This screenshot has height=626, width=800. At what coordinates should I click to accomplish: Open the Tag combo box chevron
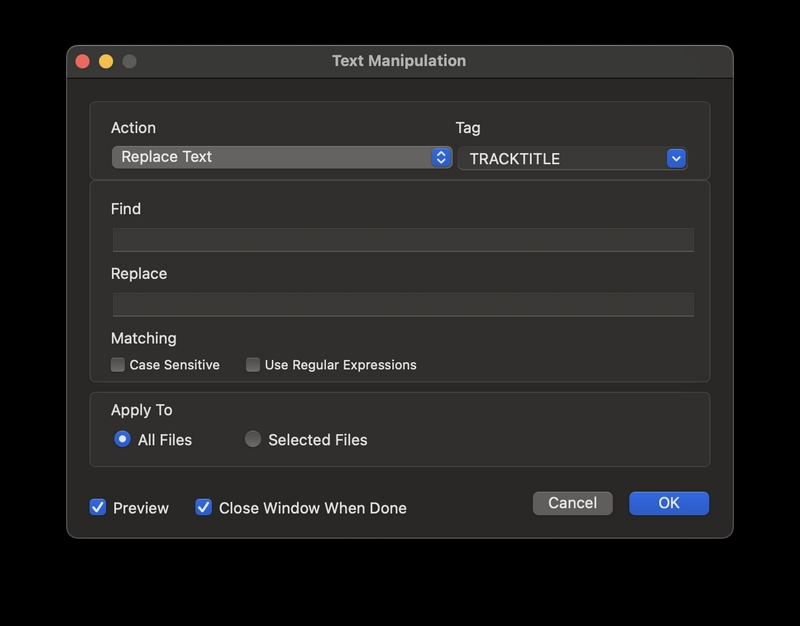pyautogui.click(x=676, y=159)
